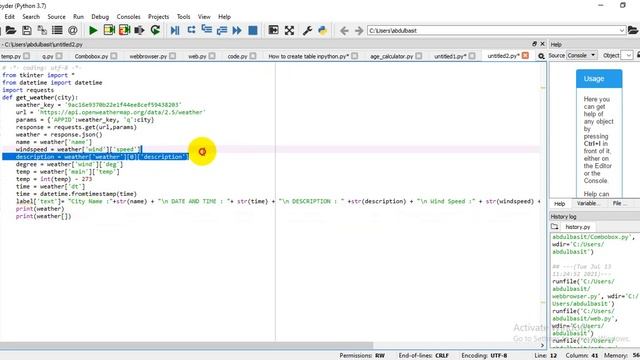
Task: Open the Print/list lines toolbar icon
Action: 57,31
